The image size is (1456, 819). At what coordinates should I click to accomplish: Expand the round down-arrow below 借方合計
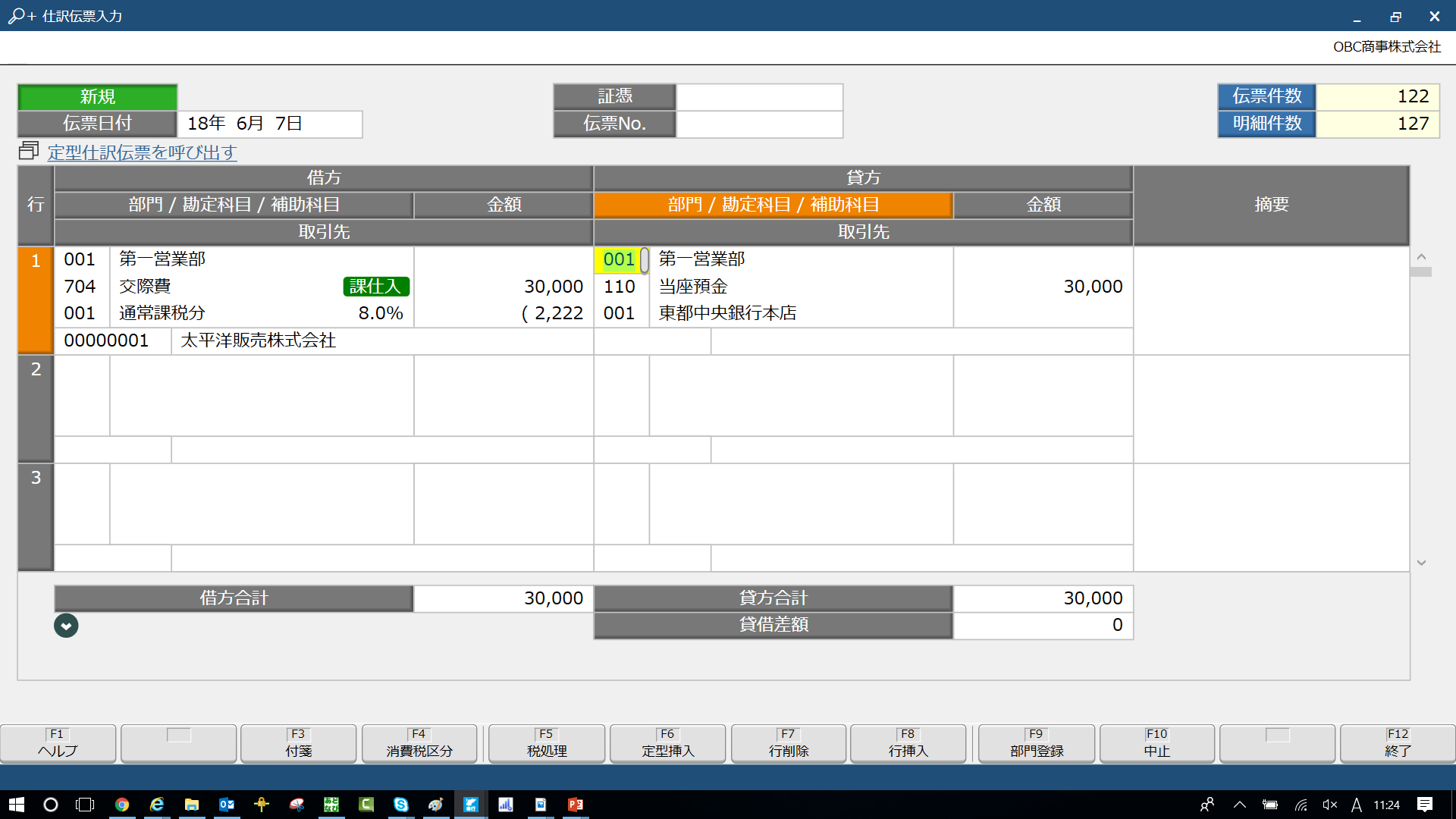(66, 626)
